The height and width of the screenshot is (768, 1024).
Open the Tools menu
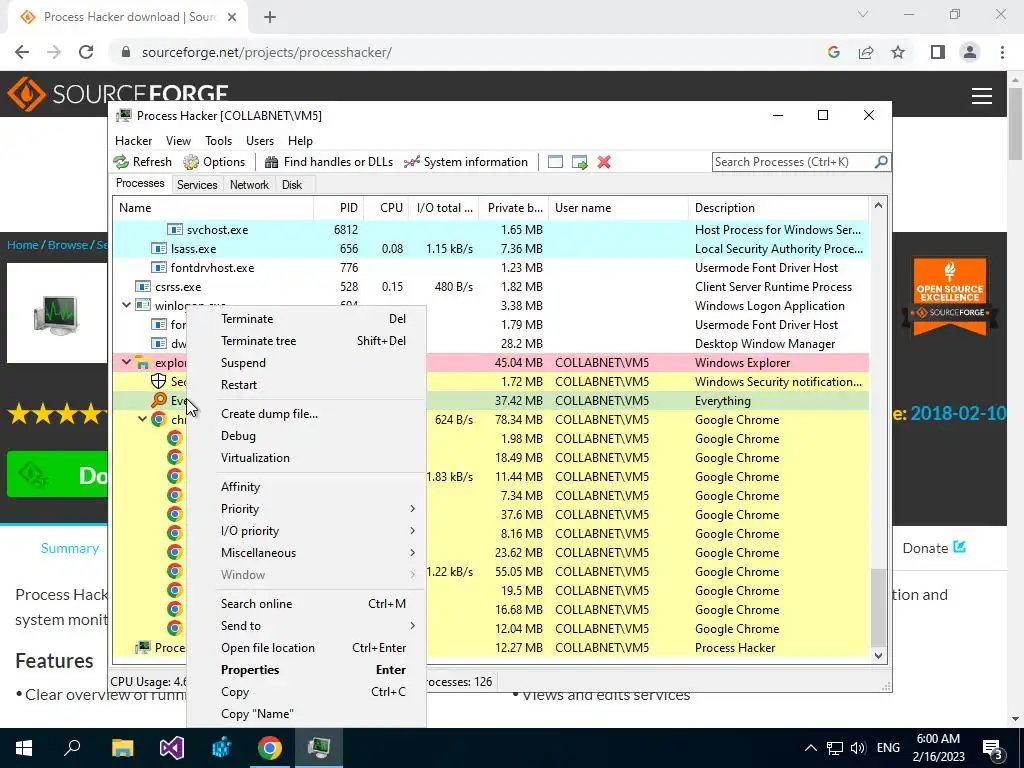pos(218,141)
